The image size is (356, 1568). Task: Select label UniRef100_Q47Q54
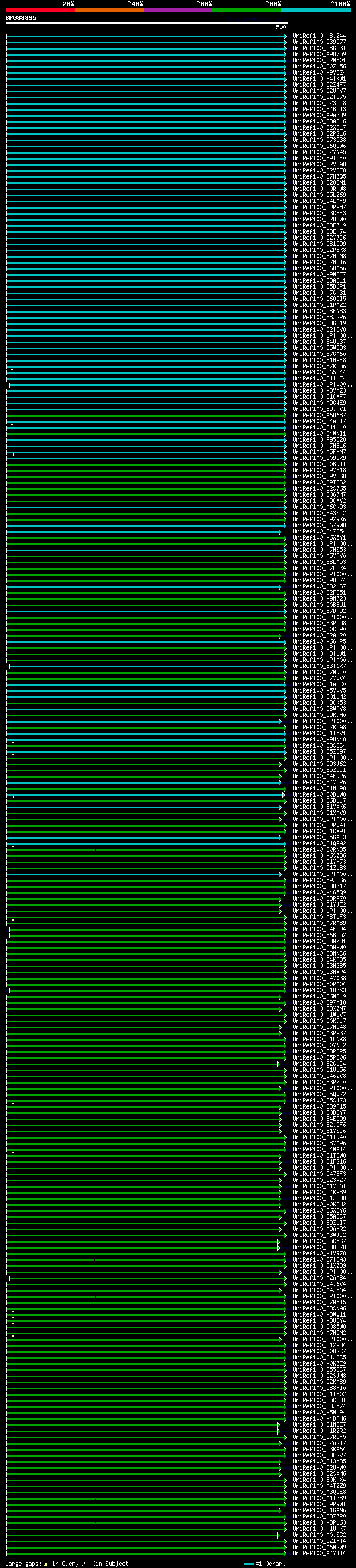click(x=319, y=531)
